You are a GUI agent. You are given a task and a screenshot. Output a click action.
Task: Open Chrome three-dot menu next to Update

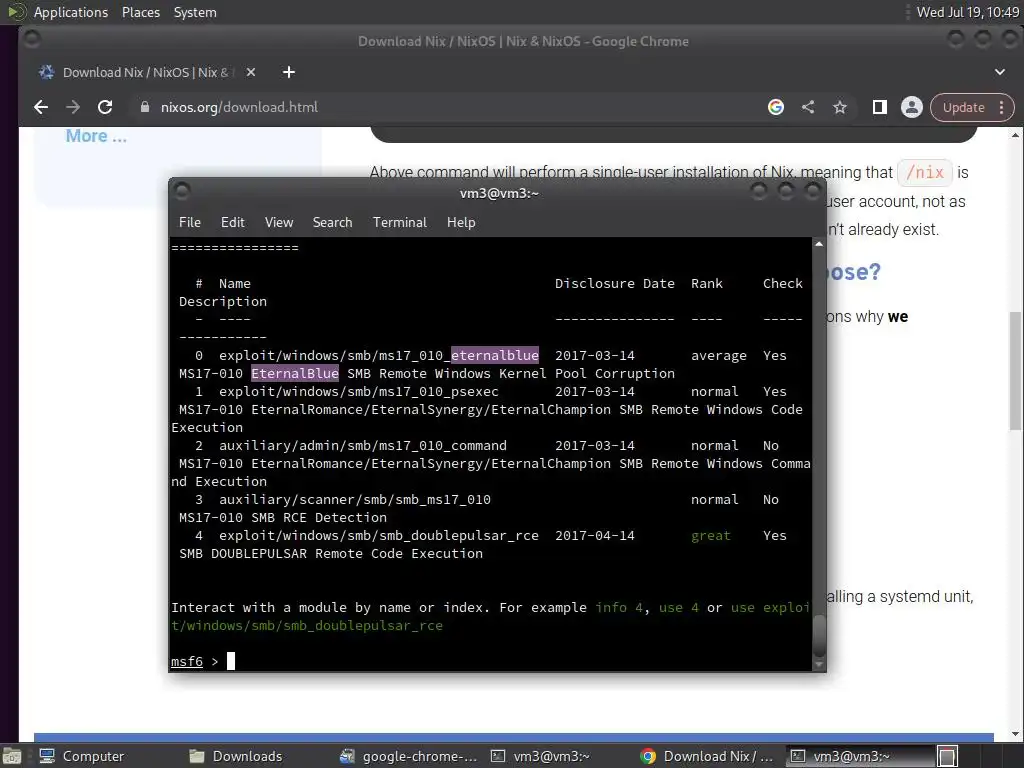coord(1002,107)
